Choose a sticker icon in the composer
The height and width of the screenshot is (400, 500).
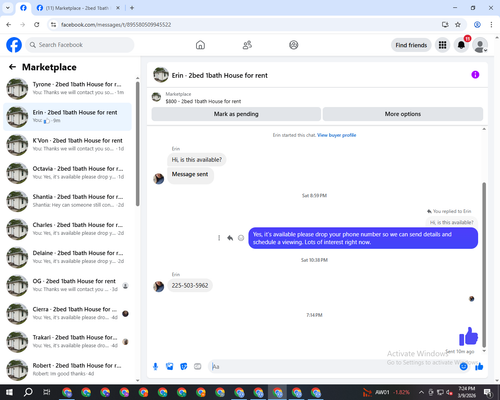(x=184, y=367)
